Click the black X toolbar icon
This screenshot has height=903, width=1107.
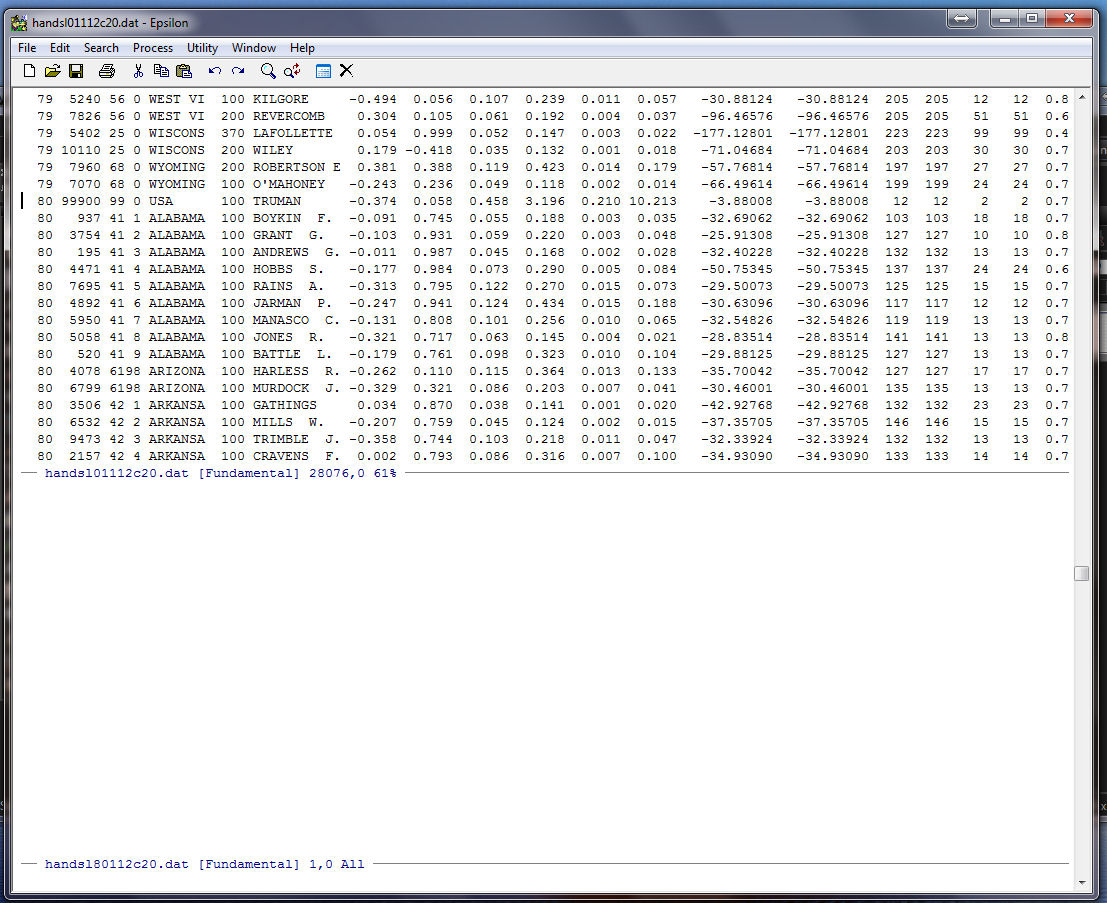346,71
